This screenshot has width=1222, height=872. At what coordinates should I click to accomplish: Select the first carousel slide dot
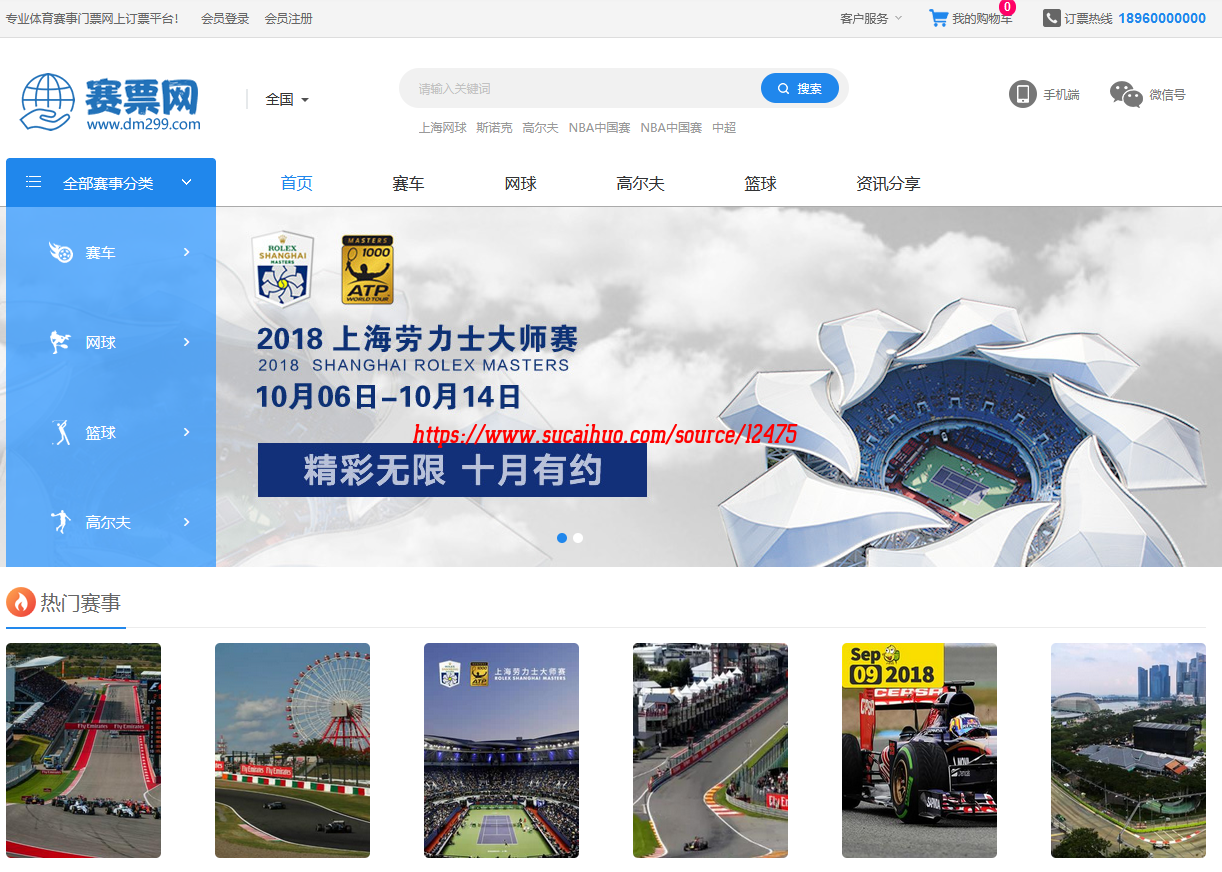point(562,538)
